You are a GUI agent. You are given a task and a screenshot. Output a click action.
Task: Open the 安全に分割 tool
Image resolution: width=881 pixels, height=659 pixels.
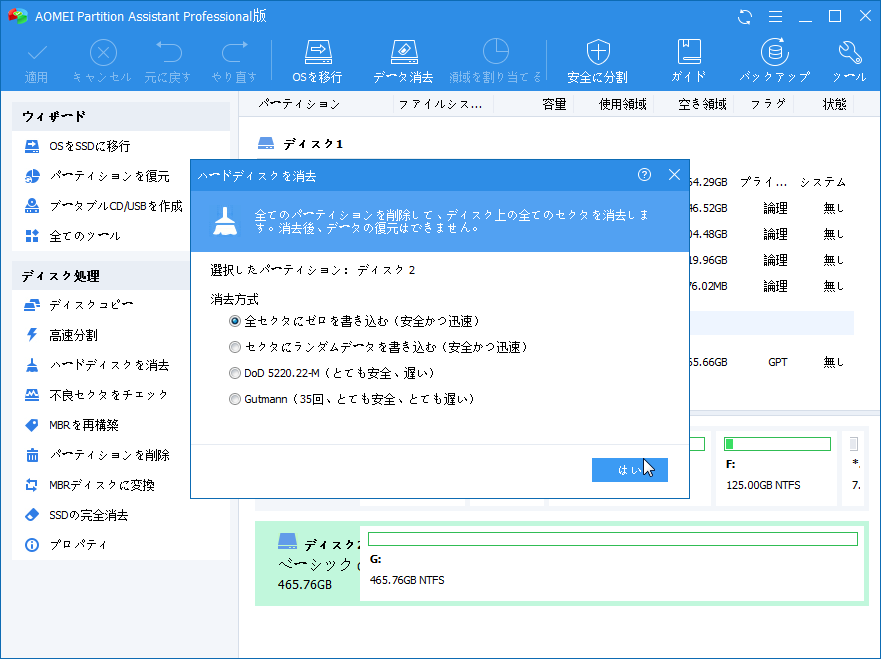597,62
